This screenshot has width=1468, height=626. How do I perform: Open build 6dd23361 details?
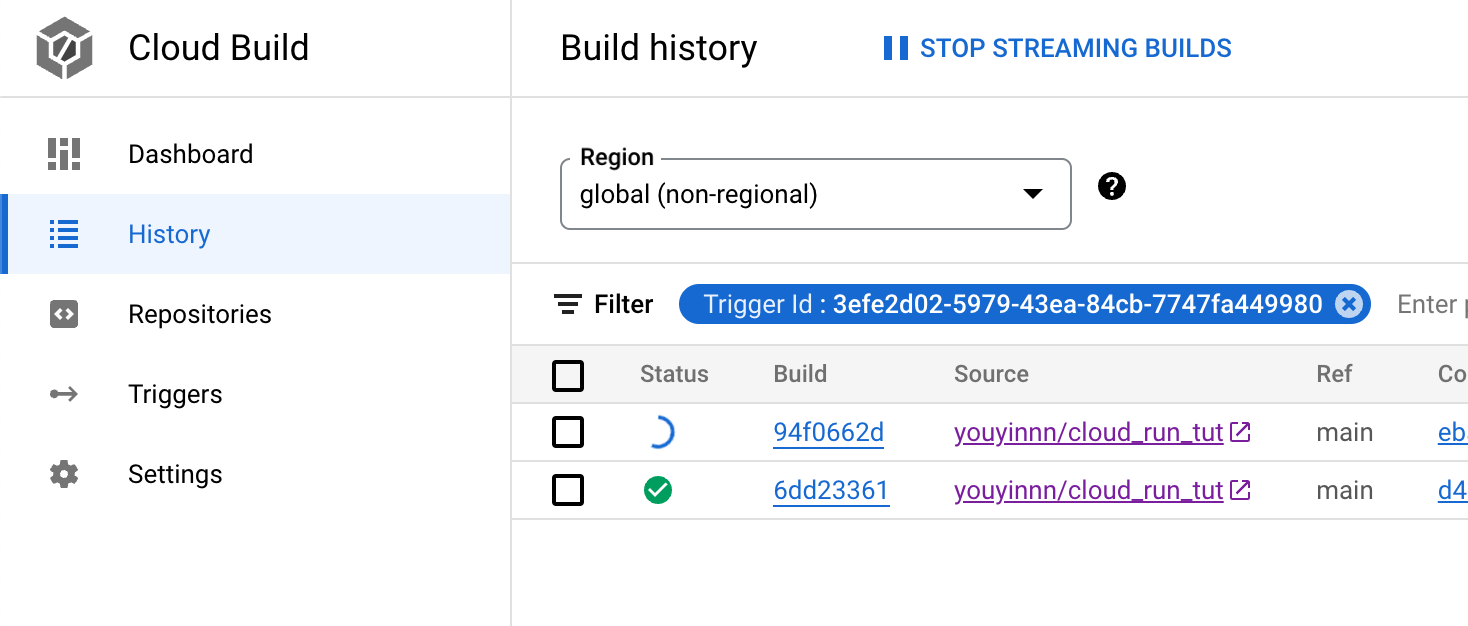pos(831,491)
